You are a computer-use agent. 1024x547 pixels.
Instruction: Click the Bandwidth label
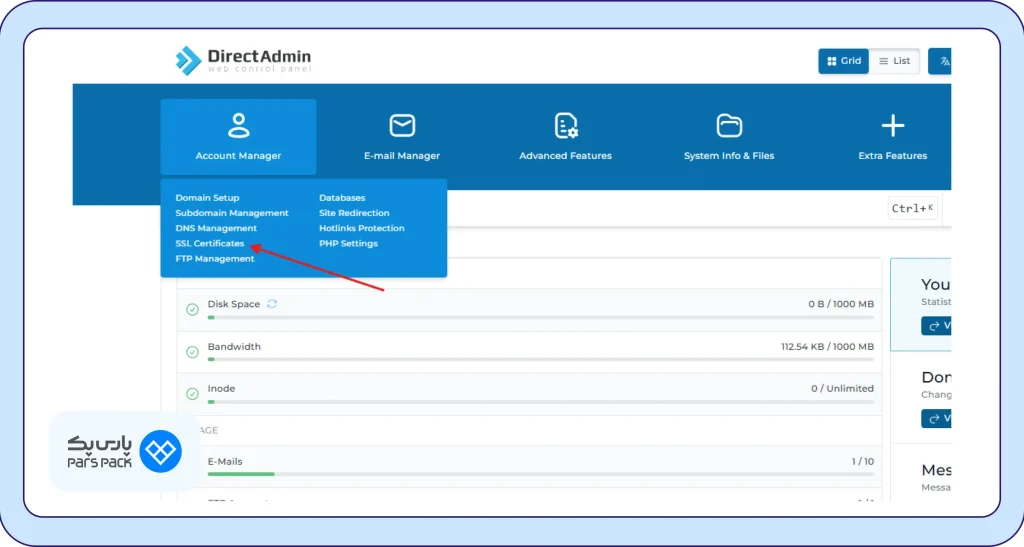234,347
